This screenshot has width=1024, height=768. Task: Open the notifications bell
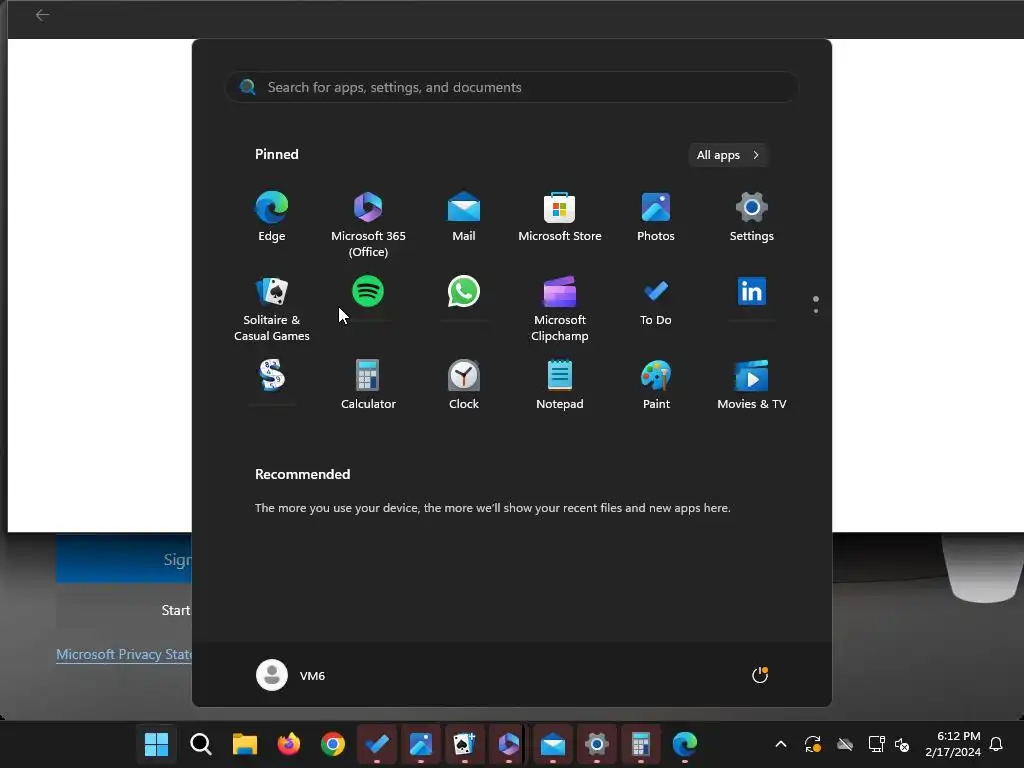996,744
